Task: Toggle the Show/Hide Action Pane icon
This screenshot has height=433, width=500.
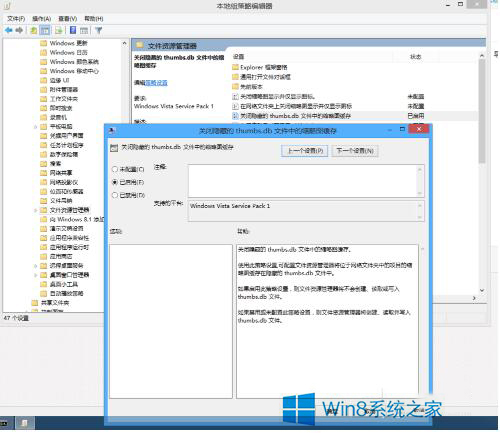Action: click(84, 31)
